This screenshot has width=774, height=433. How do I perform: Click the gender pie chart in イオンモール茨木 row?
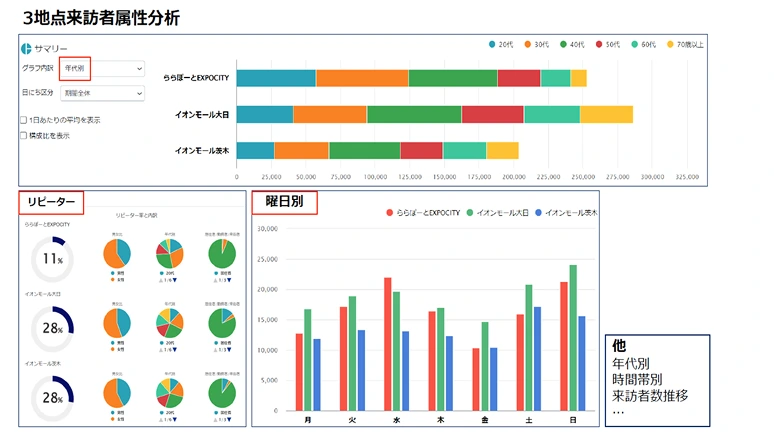(117, 393)
